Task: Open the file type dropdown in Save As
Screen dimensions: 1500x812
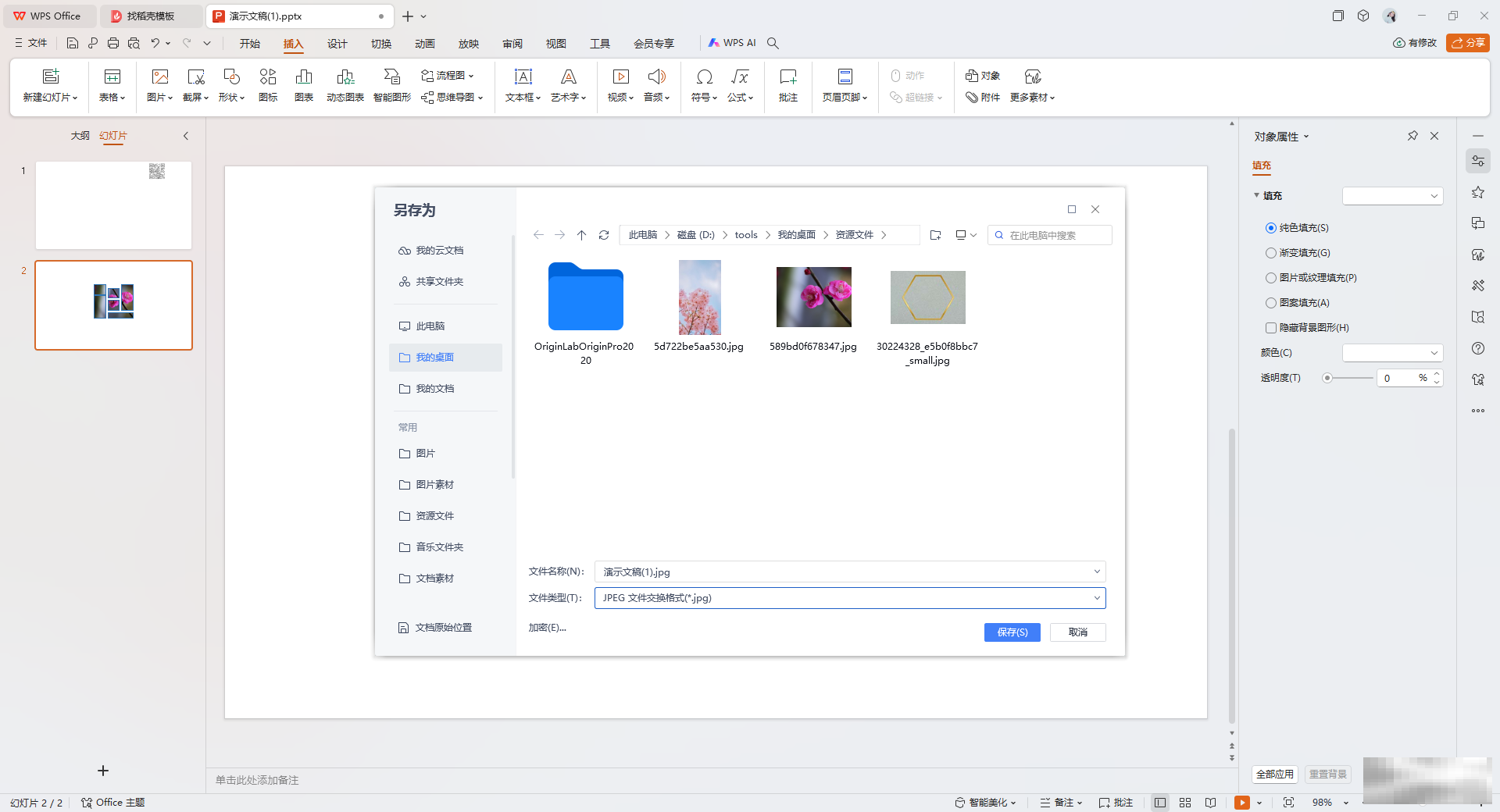Action: pyautogui.click(x=1098, y=597)
